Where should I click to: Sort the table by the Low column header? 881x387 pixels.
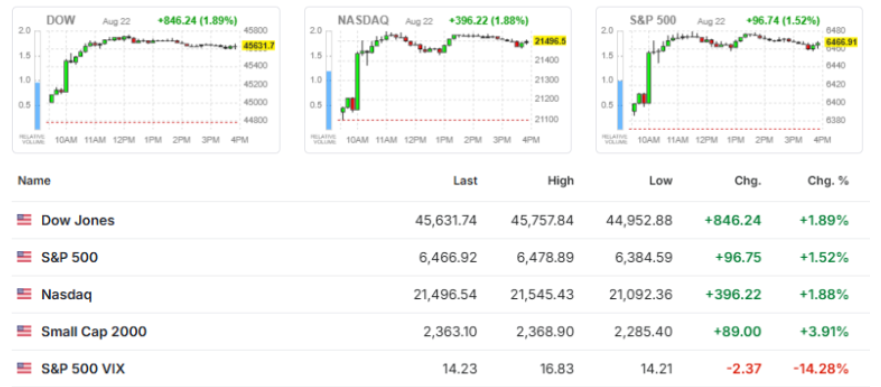click(661, 181)
